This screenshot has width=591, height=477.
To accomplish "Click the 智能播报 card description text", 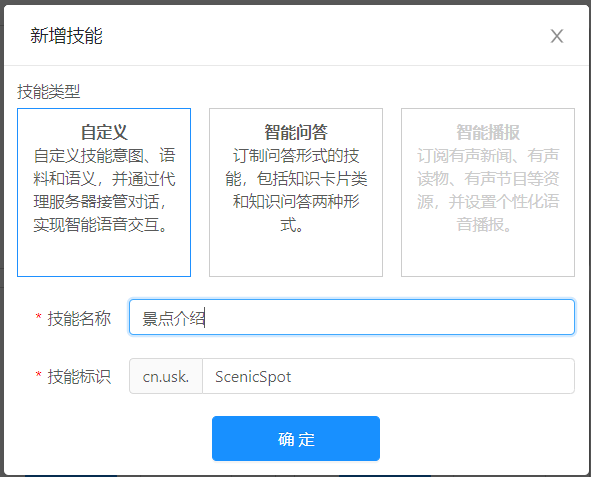I will (488, 190).
